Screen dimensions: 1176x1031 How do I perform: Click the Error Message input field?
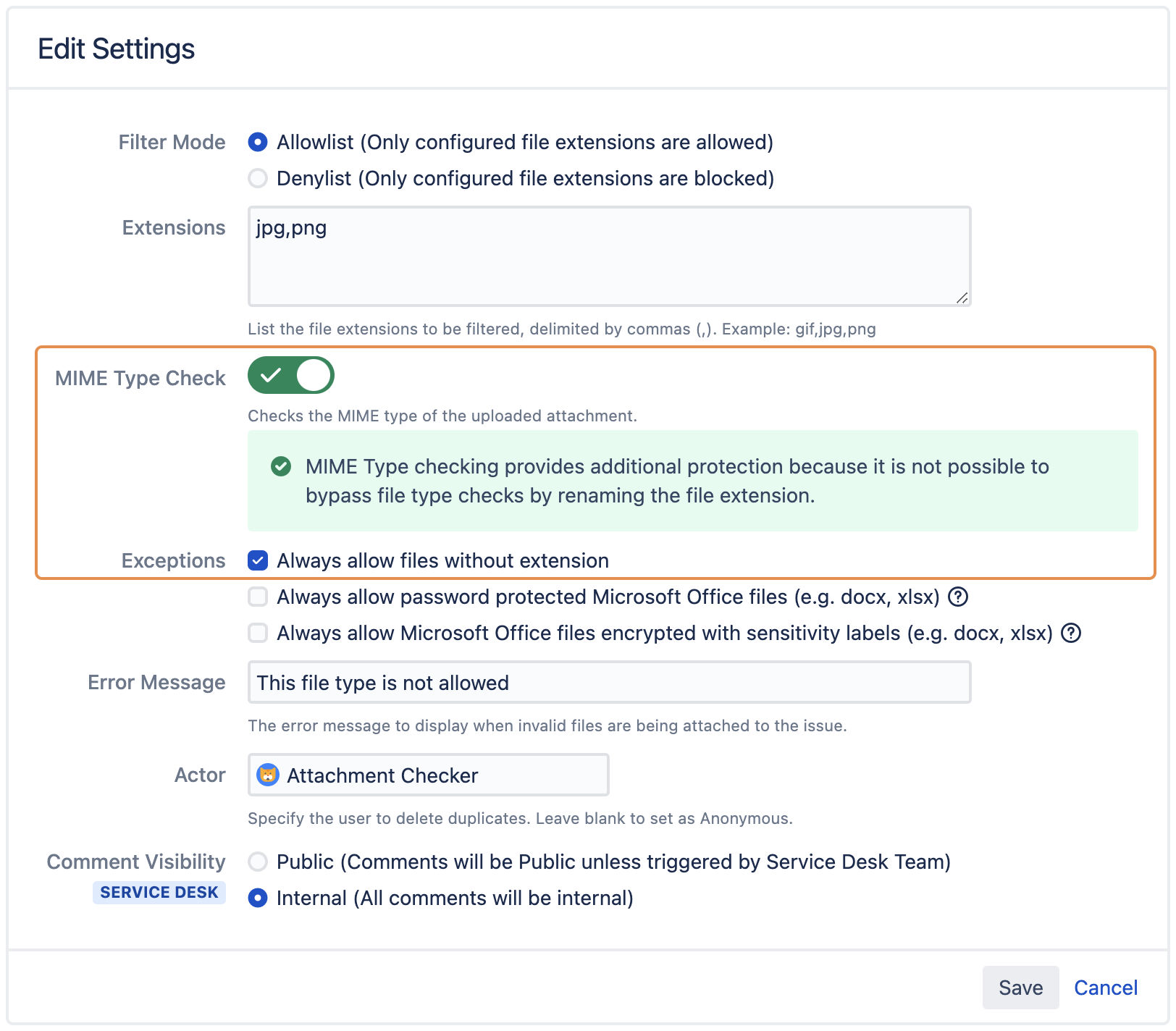click(608, 682)
